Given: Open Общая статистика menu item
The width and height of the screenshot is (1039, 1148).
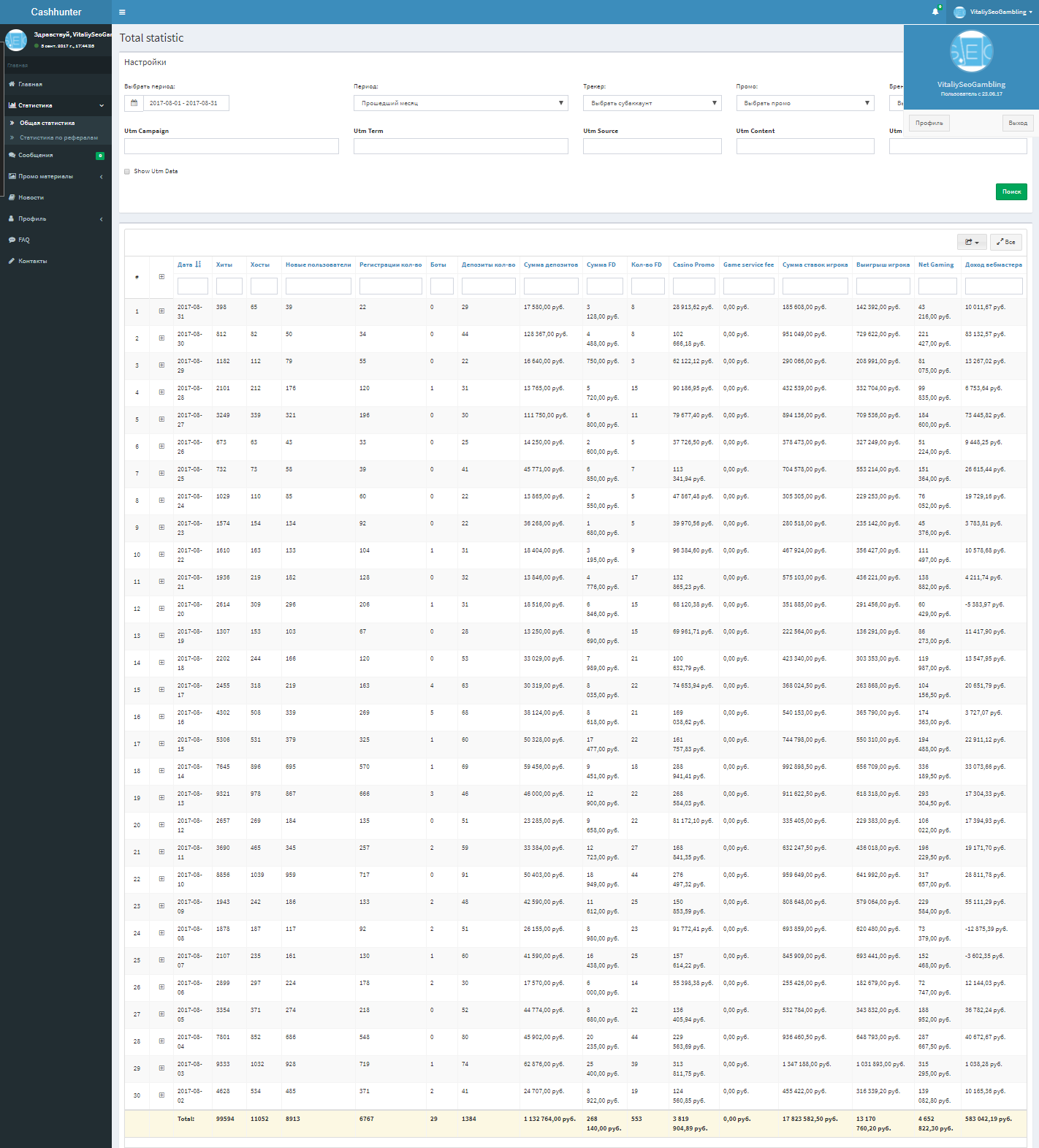Looking at the screenshot, I should click(47, 123).
